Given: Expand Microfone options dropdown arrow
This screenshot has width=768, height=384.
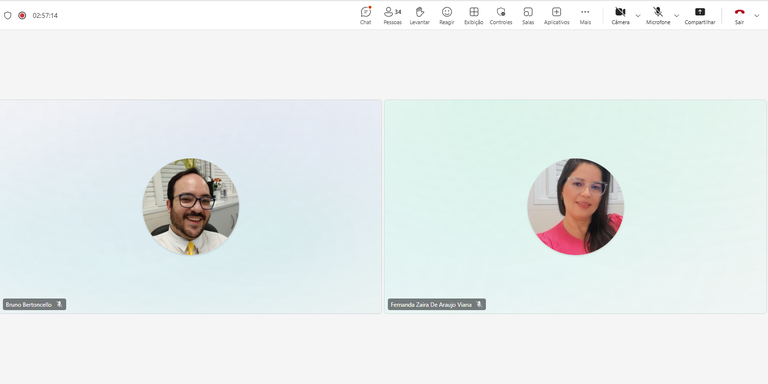Looking at the screenshot, I should [x=676, y=16].
